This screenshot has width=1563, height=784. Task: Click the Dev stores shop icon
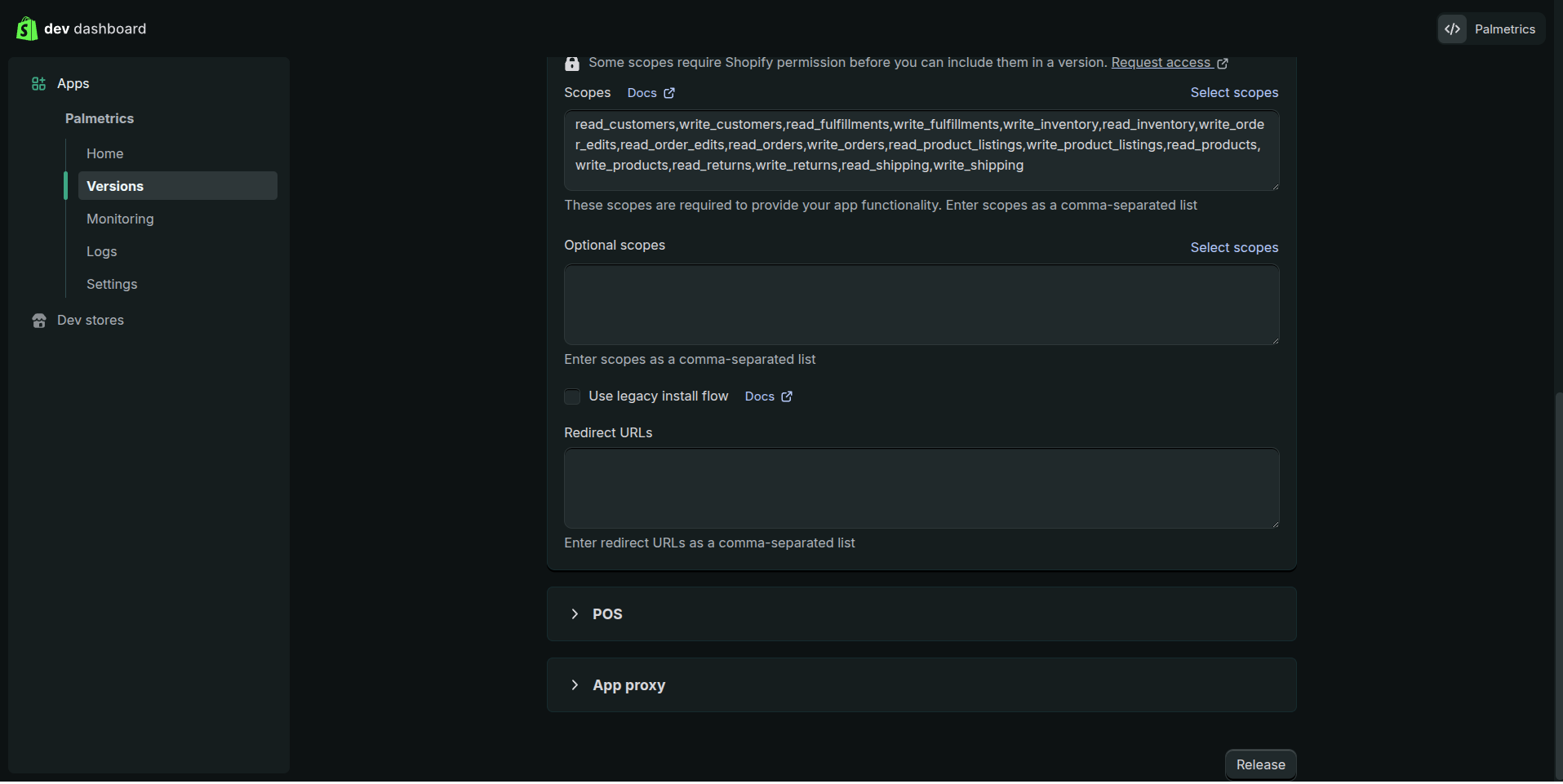pyautogui.click(x=38, y=321)
